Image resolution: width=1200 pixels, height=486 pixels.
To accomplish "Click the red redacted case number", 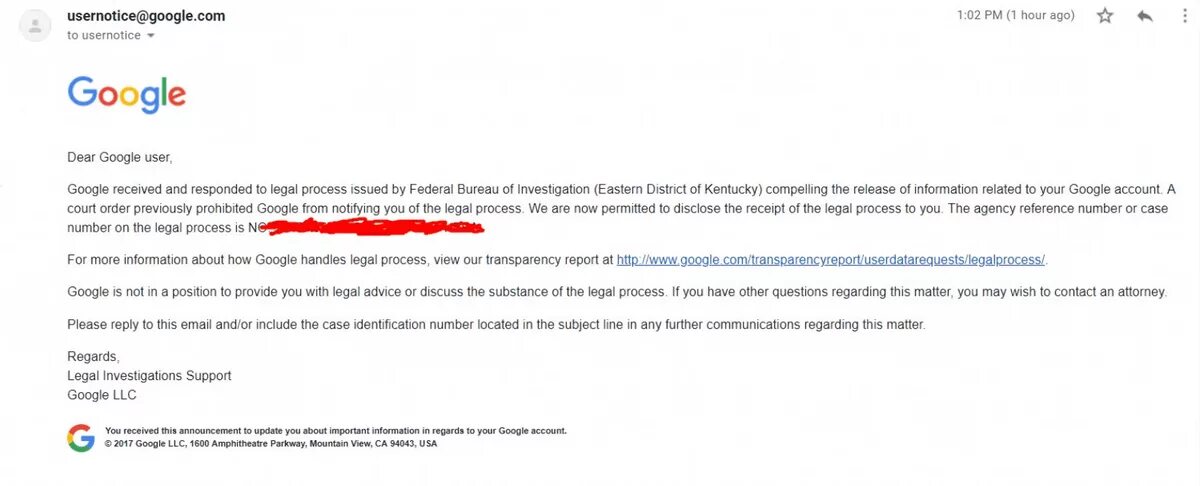I will pos(372,227).
